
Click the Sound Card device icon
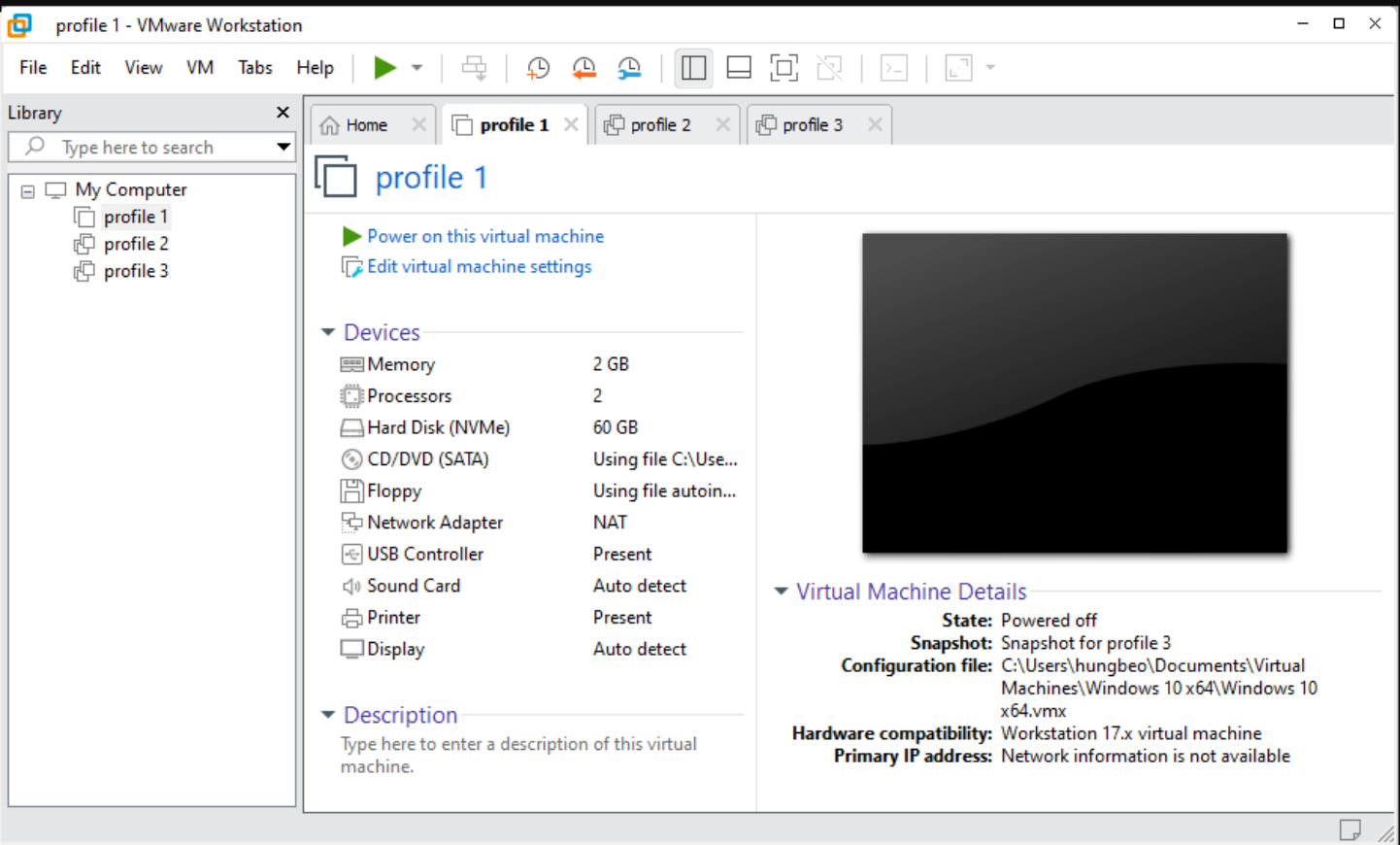pyautogui.click(x=351, y=586)
